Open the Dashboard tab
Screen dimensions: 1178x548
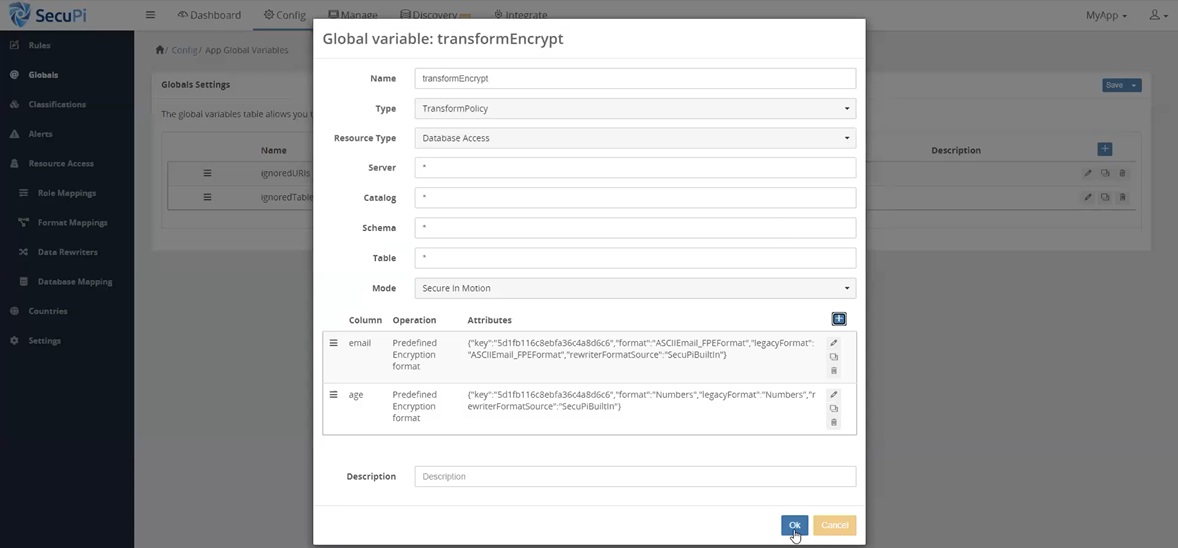tap(209, 15)
